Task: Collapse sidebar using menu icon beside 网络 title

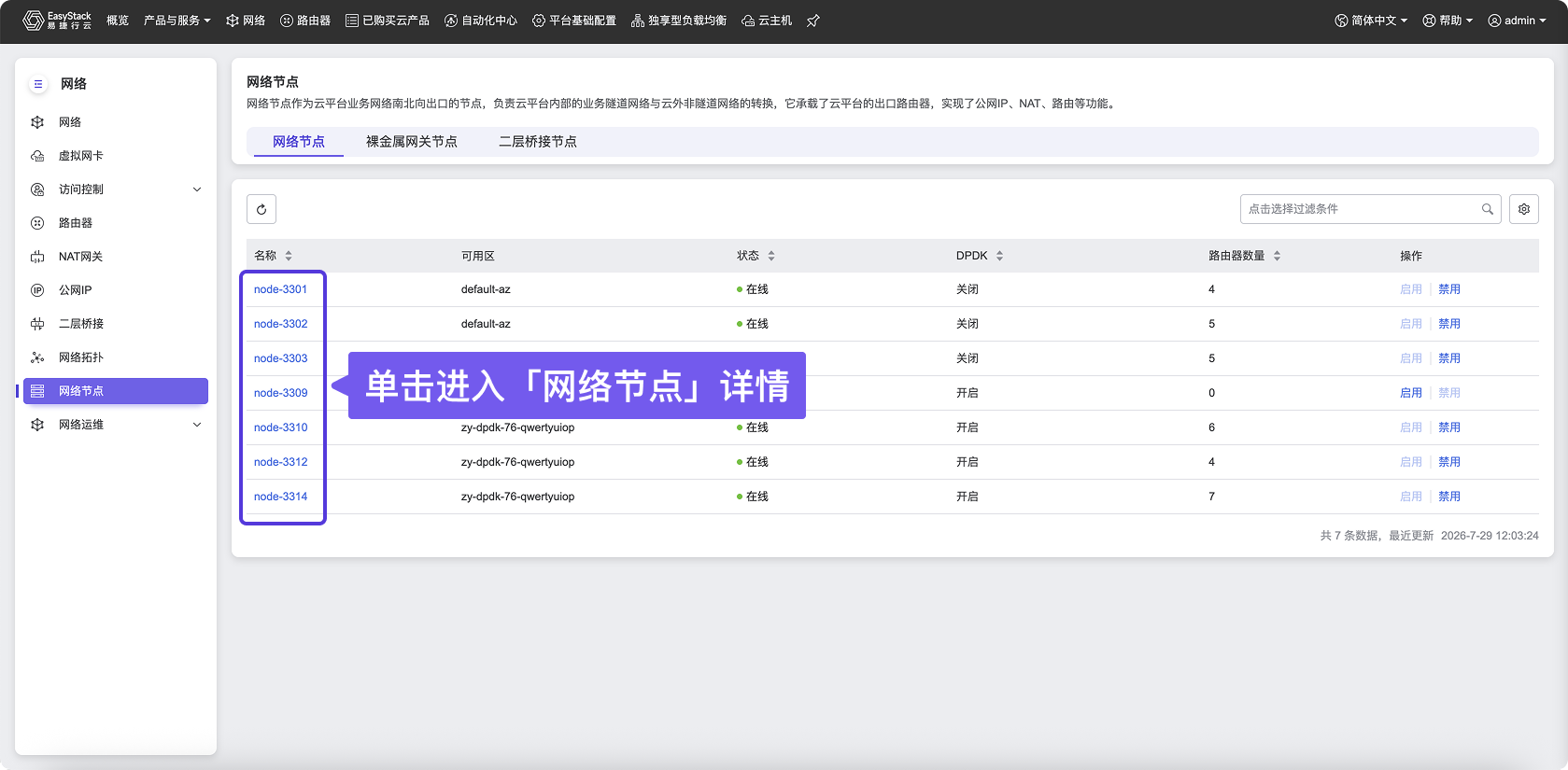Action: (38, 84)
